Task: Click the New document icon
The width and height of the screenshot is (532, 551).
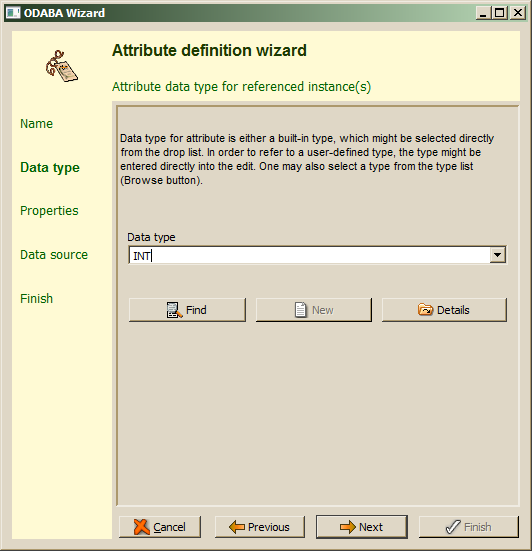Action: pyautogui.click(x=300, y=310)
